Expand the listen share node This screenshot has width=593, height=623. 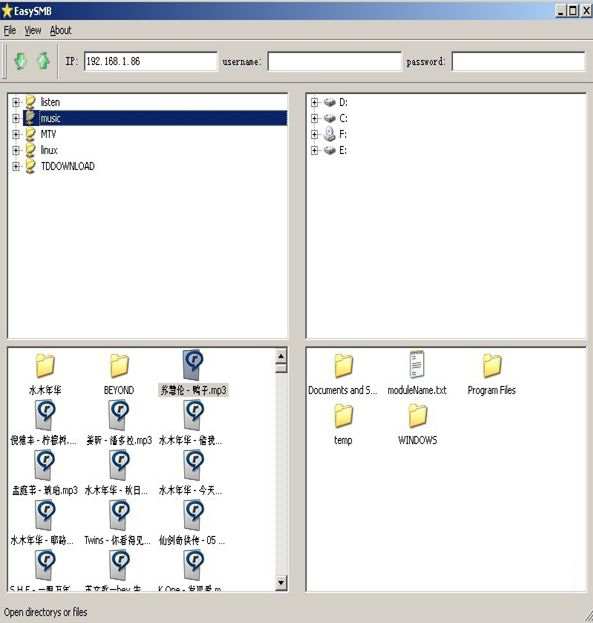pyautogui.click(x=16, y=103)
